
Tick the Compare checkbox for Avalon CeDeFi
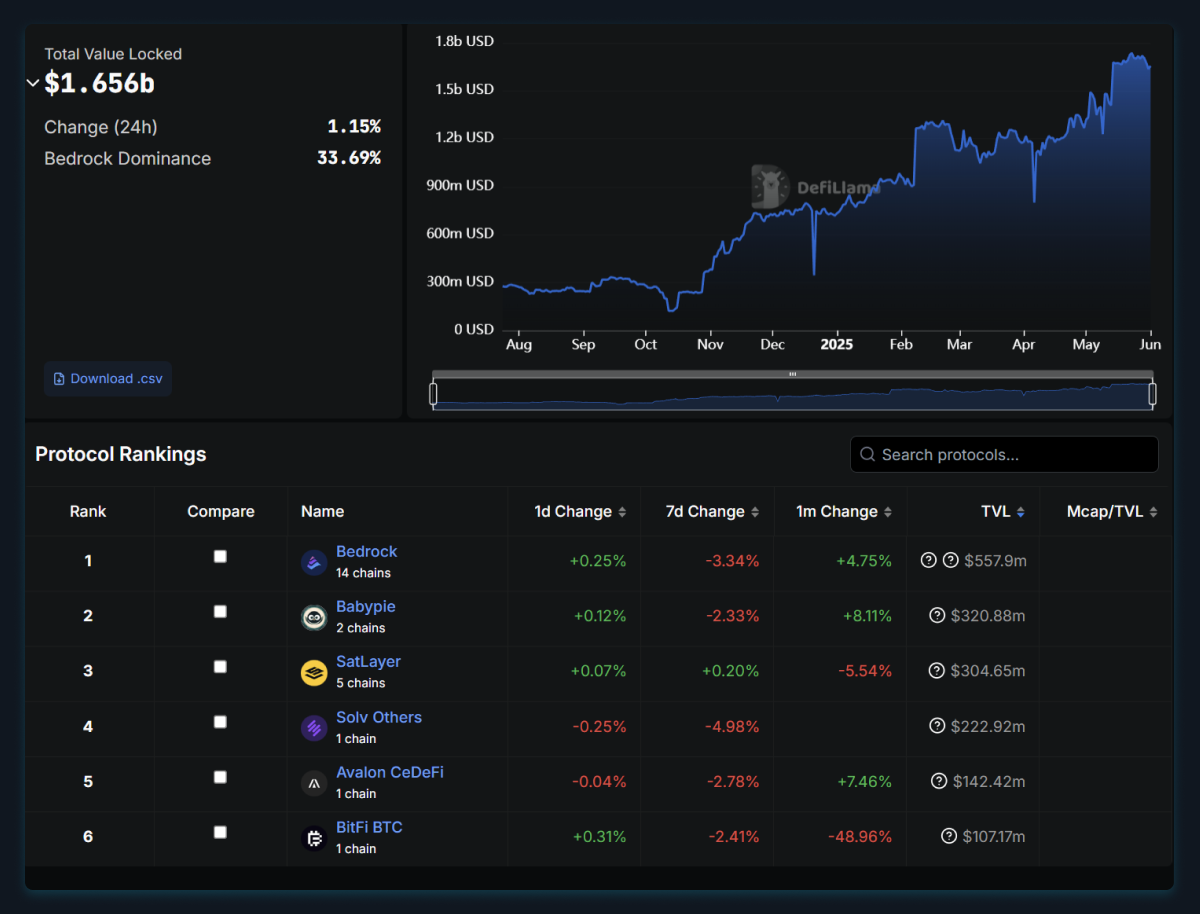click(220, 777)
